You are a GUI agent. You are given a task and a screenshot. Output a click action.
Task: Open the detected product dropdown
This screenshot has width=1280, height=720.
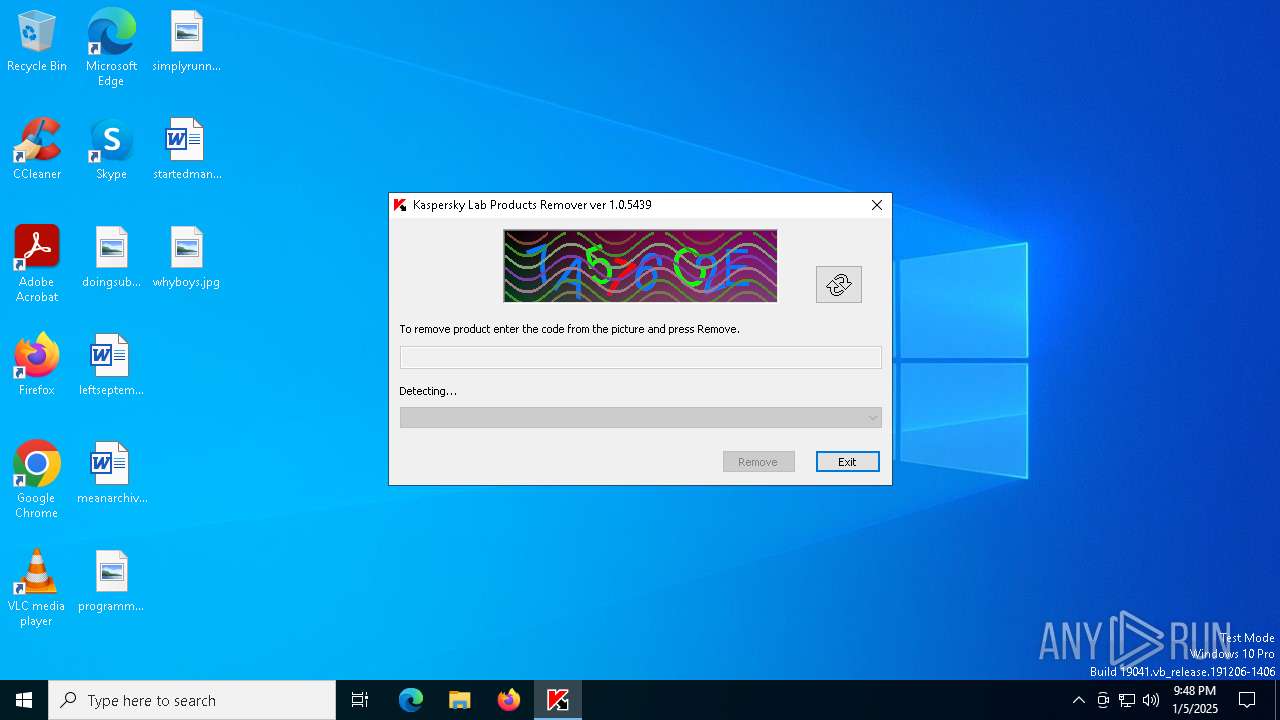(x=640, y=418)
